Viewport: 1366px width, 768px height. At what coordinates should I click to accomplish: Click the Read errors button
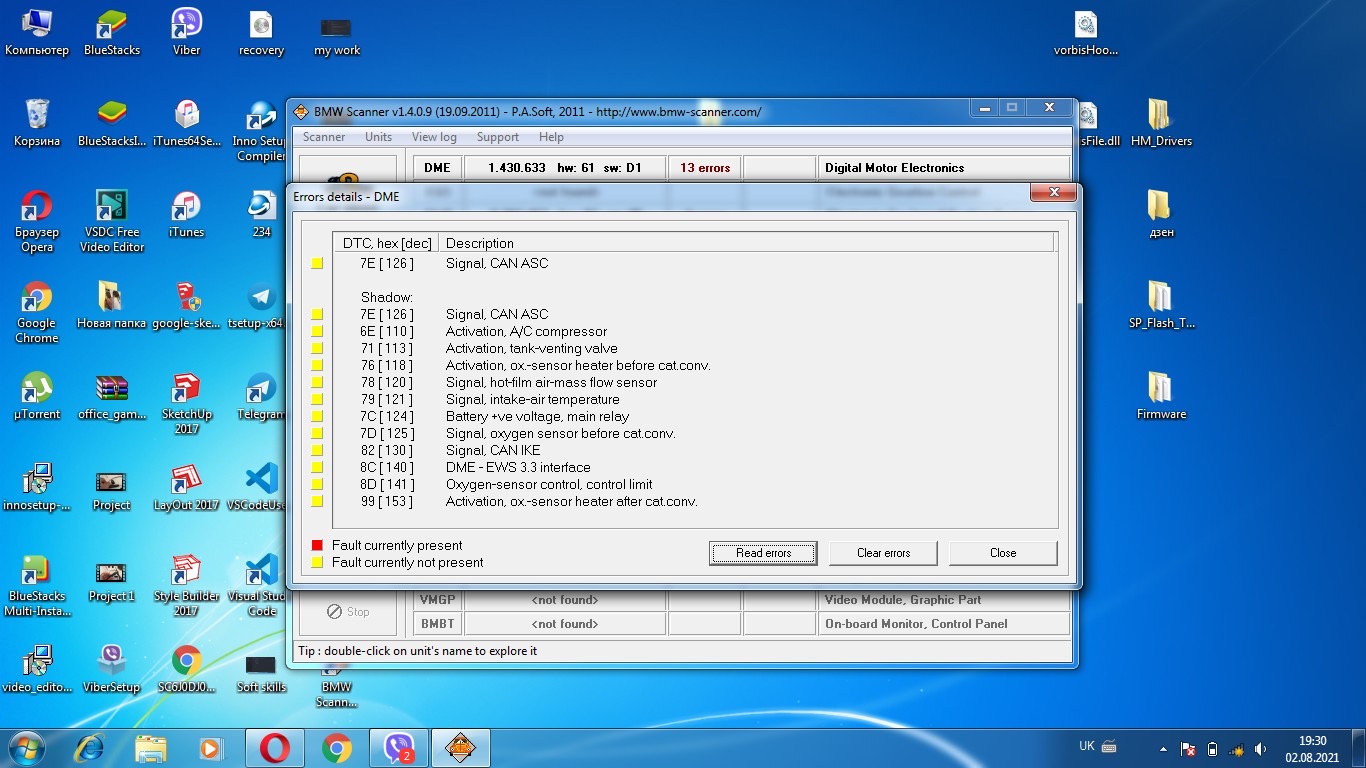[763, 553]
